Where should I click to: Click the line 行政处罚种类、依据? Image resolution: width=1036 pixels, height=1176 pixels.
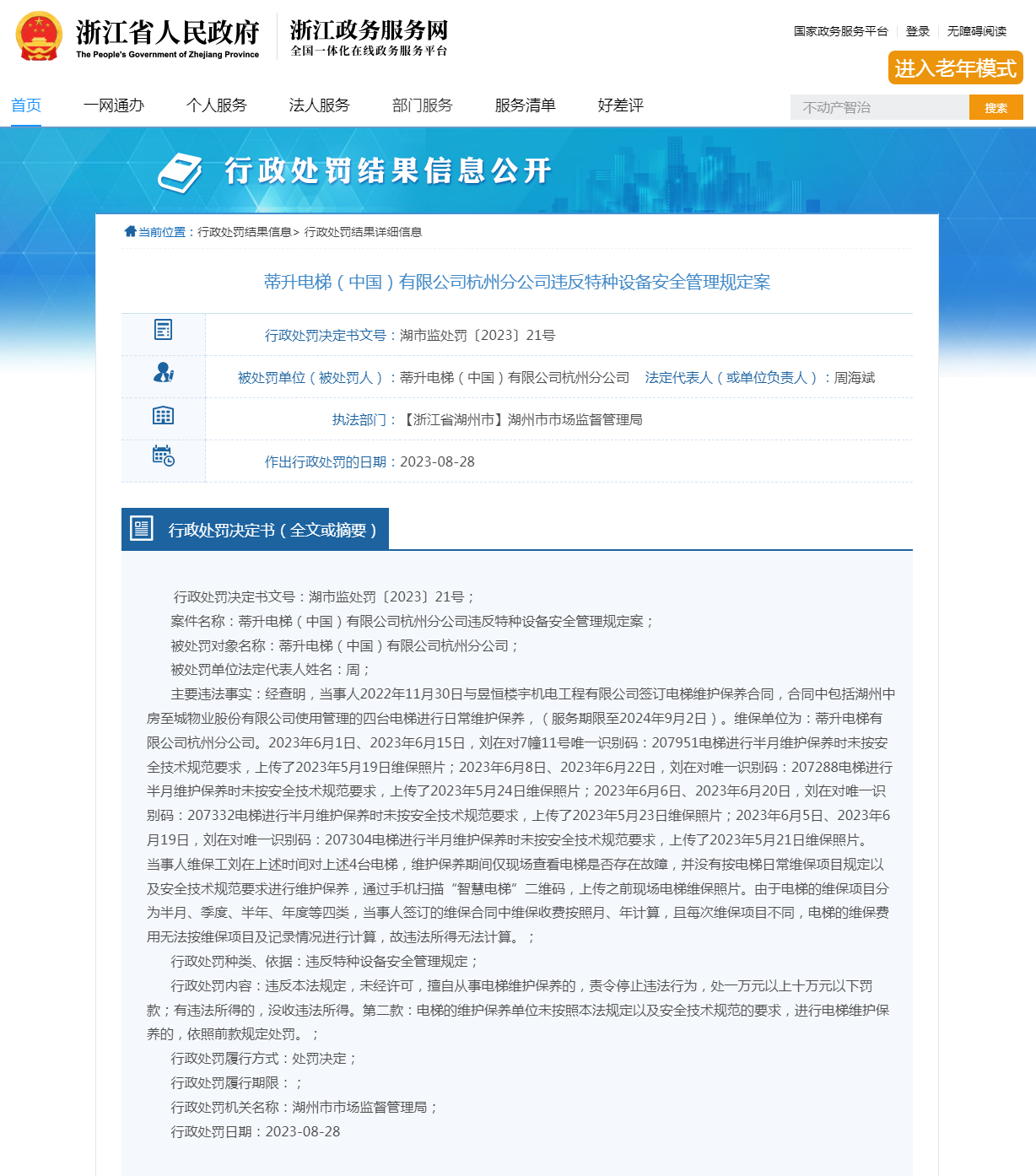pyautogui.click(x=325, y=962)
